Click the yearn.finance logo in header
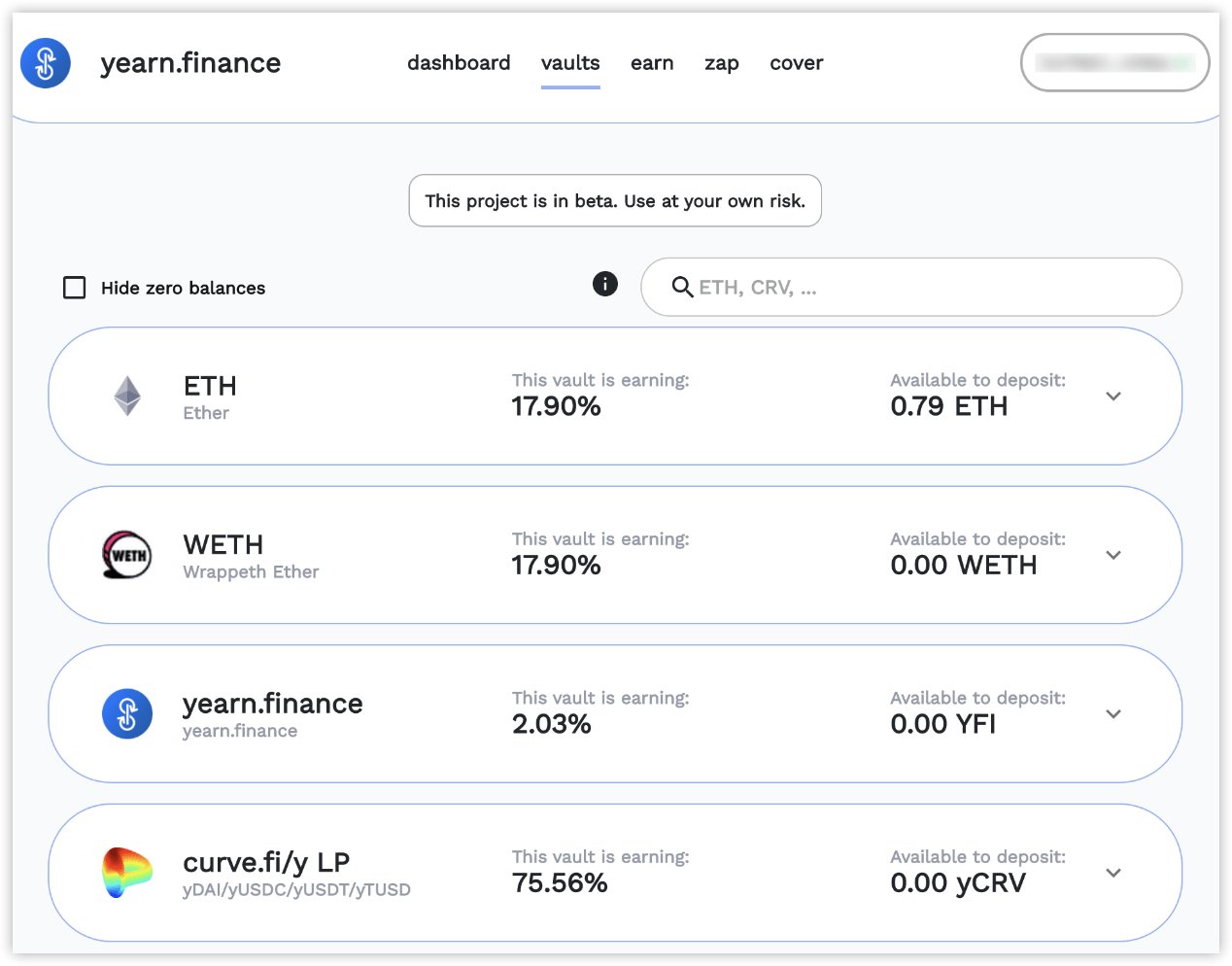 [46, 63]
